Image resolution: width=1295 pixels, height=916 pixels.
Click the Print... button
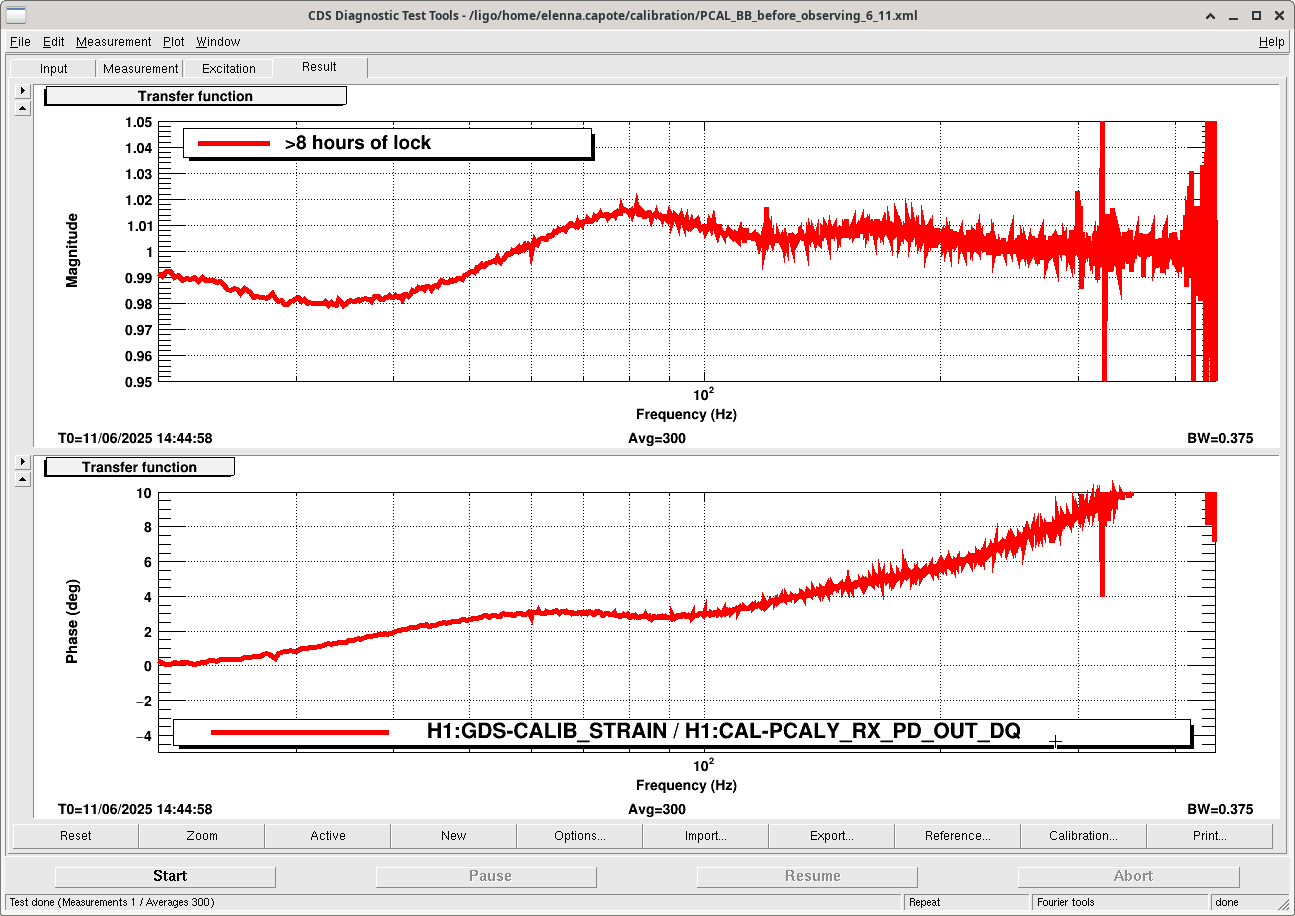click(x=1210, y=836)
